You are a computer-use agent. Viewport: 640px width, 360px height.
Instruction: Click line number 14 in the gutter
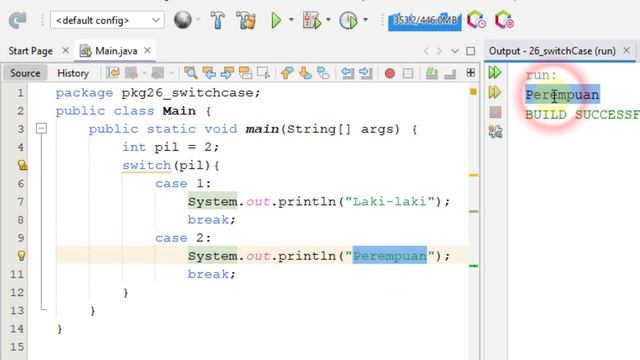coord(17,329)
